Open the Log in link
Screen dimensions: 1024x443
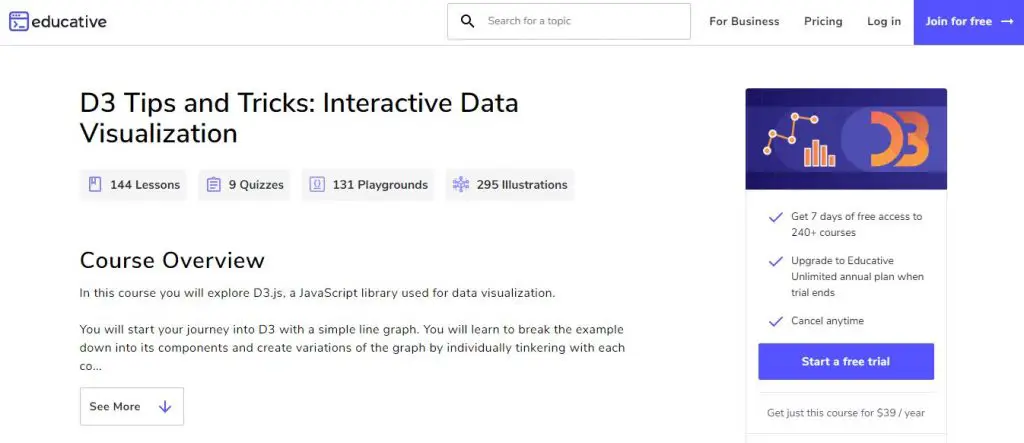point(883,21)
